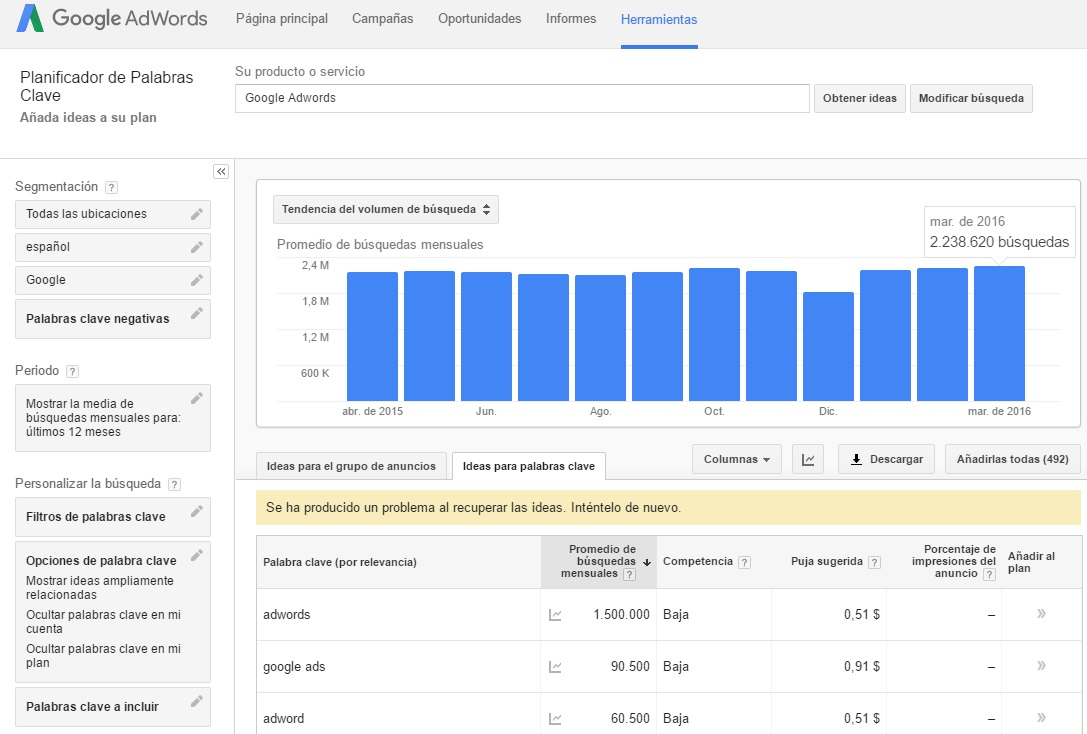Open the Columnas dropdown
This screenshot has width=1087, height=734.
click(736, 459)
